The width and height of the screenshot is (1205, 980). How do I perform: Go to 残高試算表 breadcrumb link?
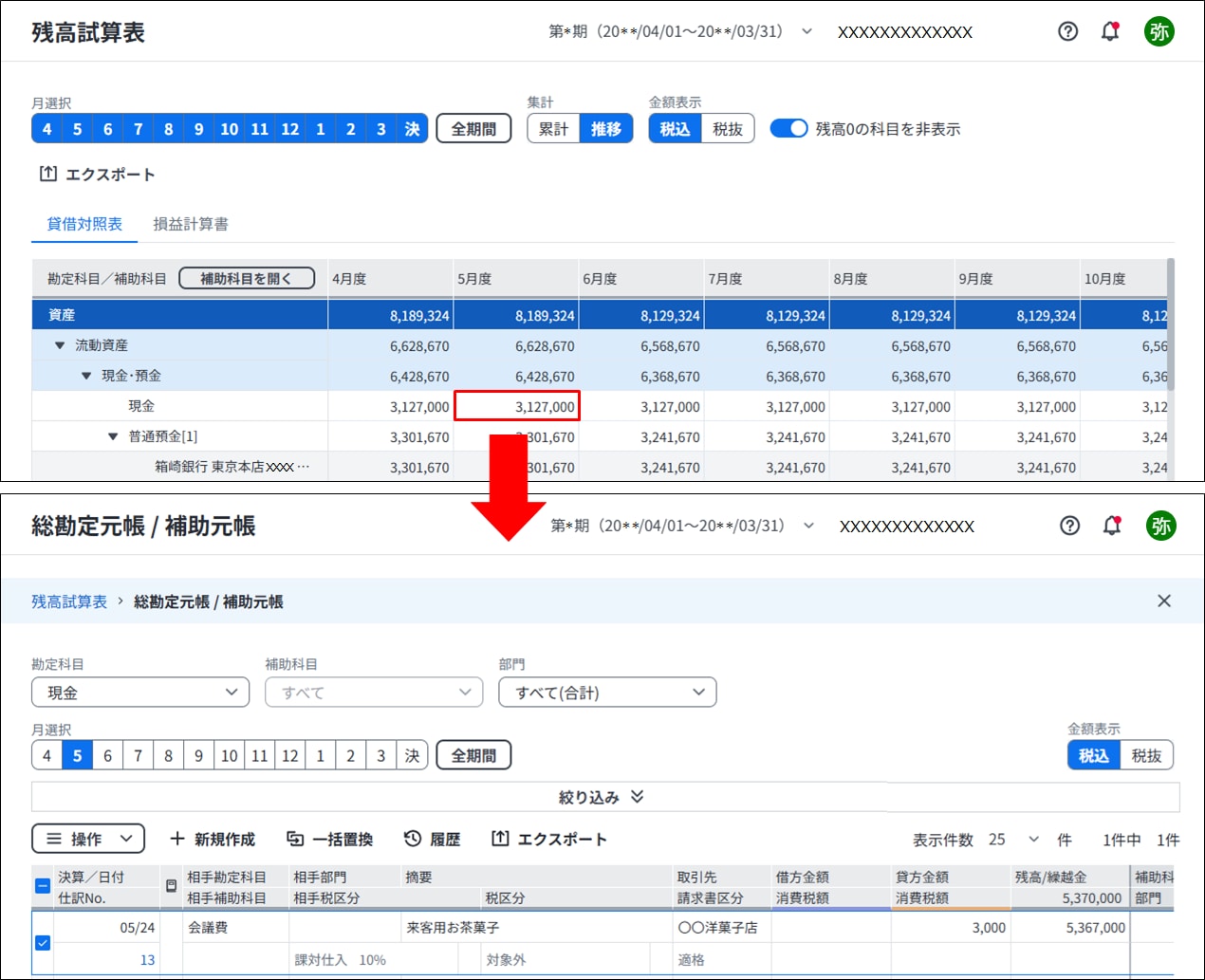coord(69,601)
